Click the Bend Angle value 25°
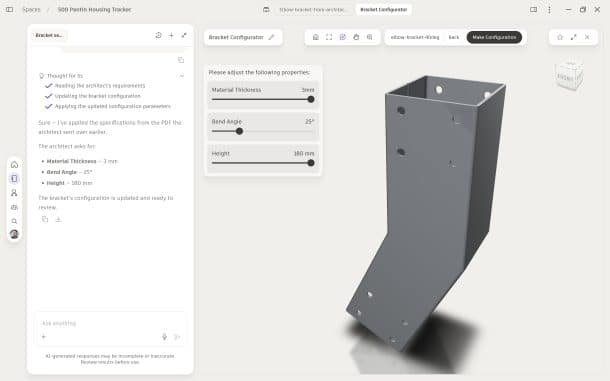 [x=309, y=122]
